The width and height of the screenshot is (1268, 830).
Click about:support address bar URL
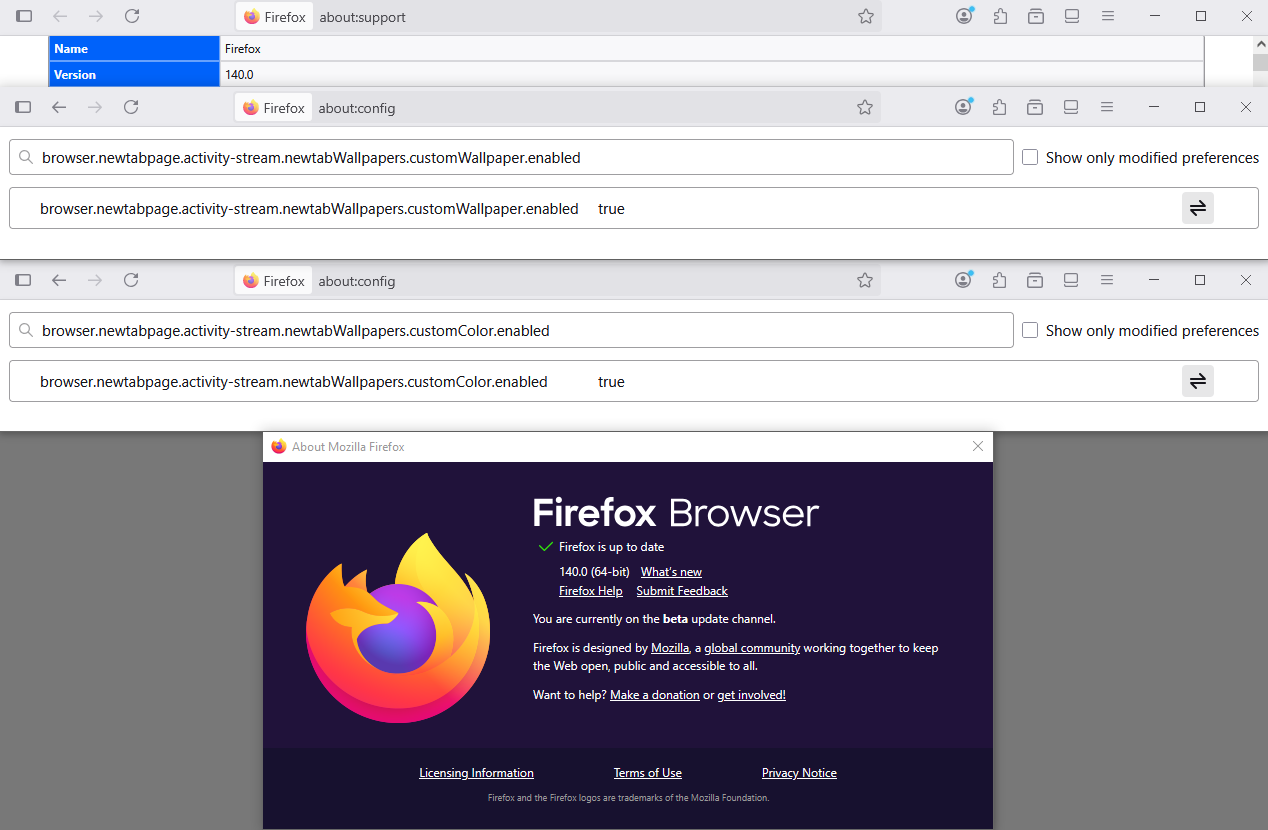coord(362,17)
